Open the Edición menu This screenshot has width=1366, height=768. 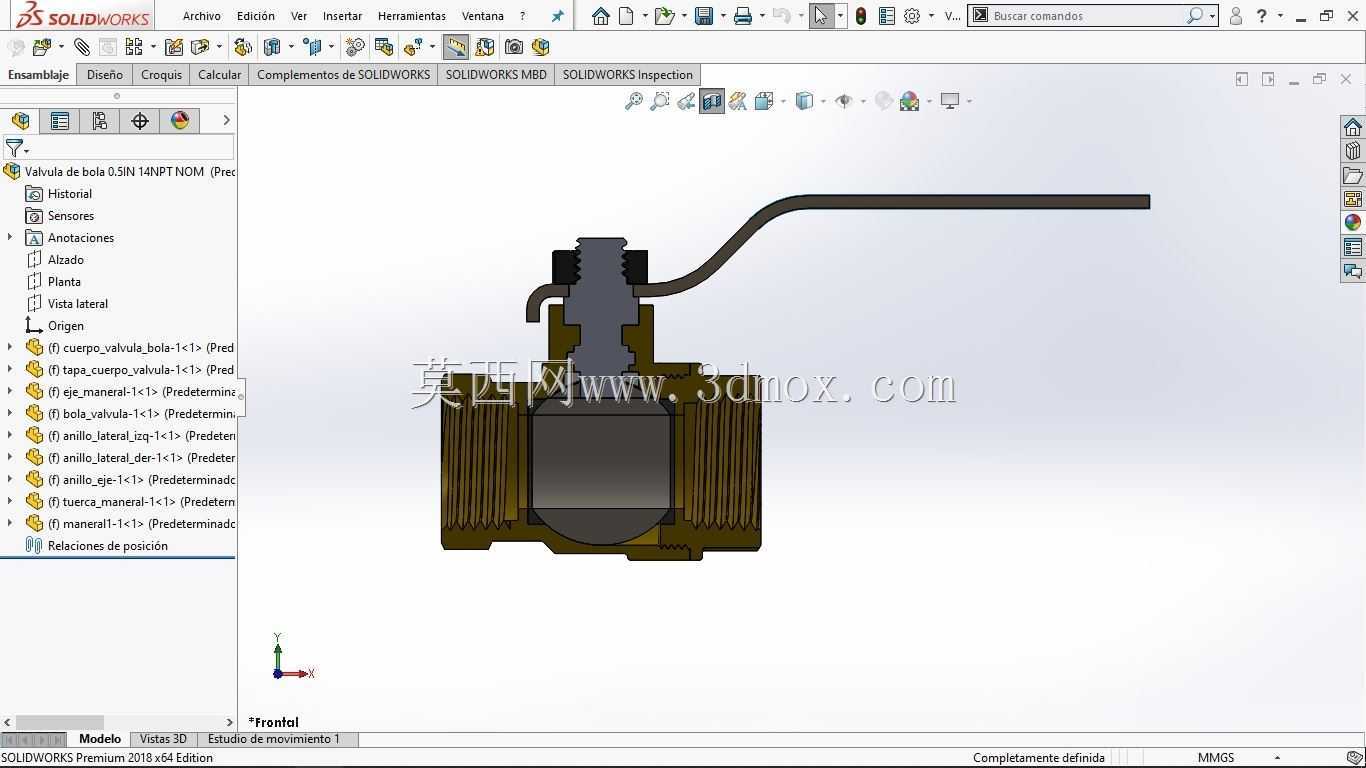[x=256, y=16]
